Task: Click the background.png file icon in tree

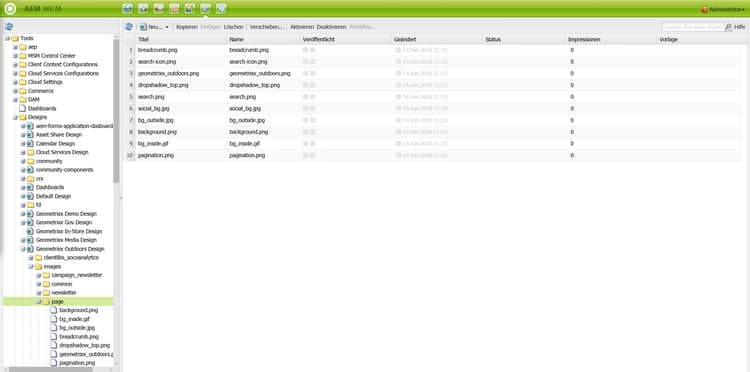Action: [x=54, y=310]
